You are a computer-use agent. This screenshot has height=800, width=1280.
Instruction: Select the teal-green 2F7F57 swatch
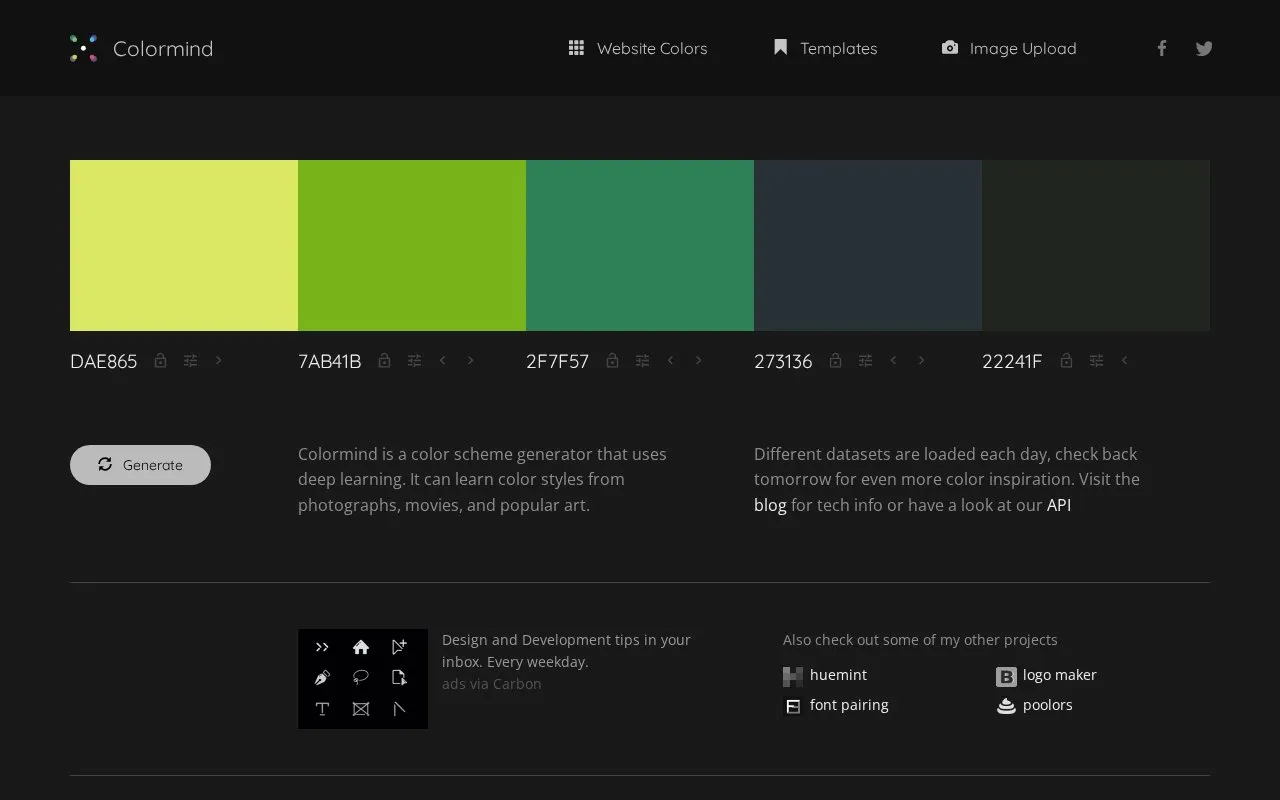point(640,245)
